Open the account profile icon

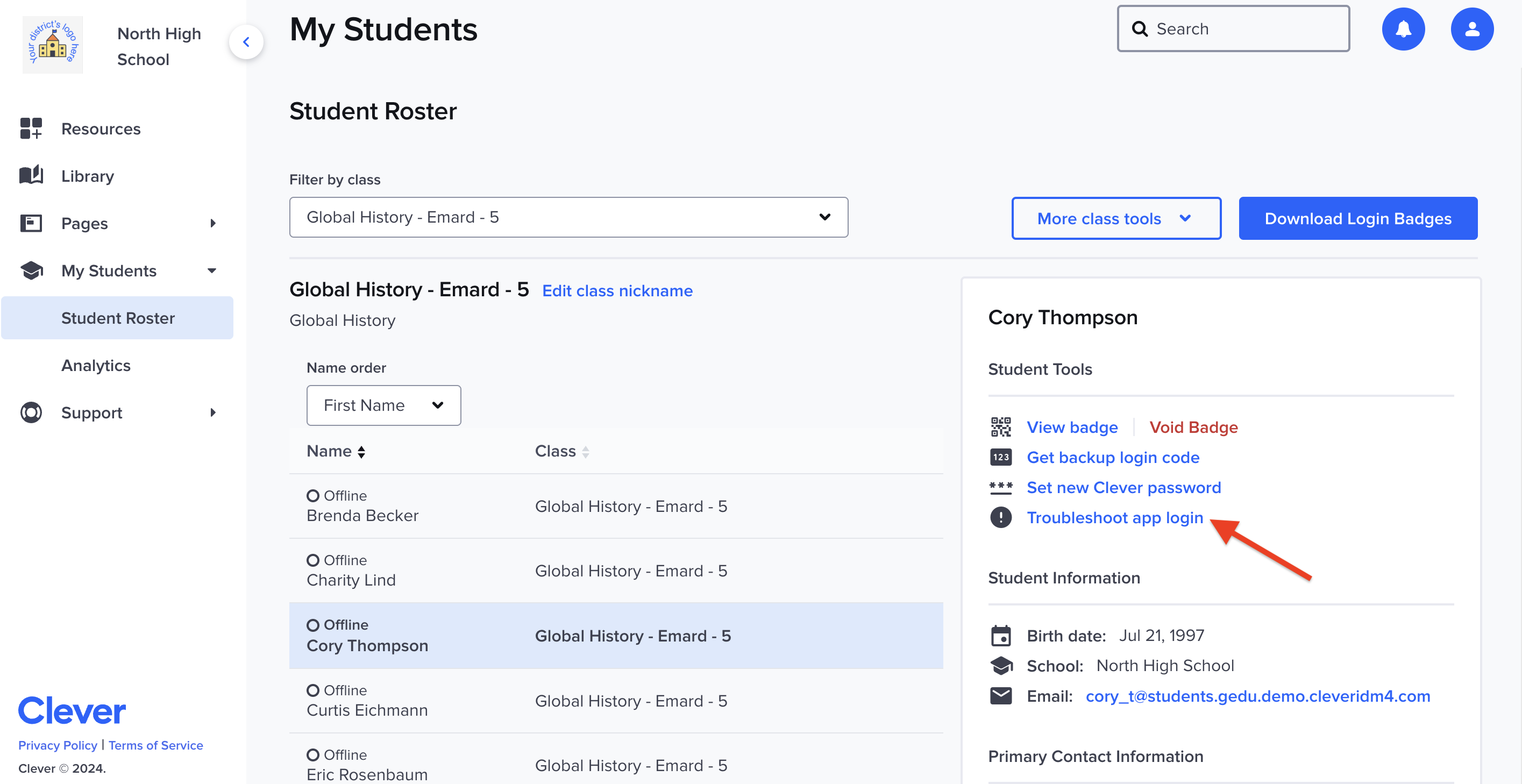[x=1473, y=28]
